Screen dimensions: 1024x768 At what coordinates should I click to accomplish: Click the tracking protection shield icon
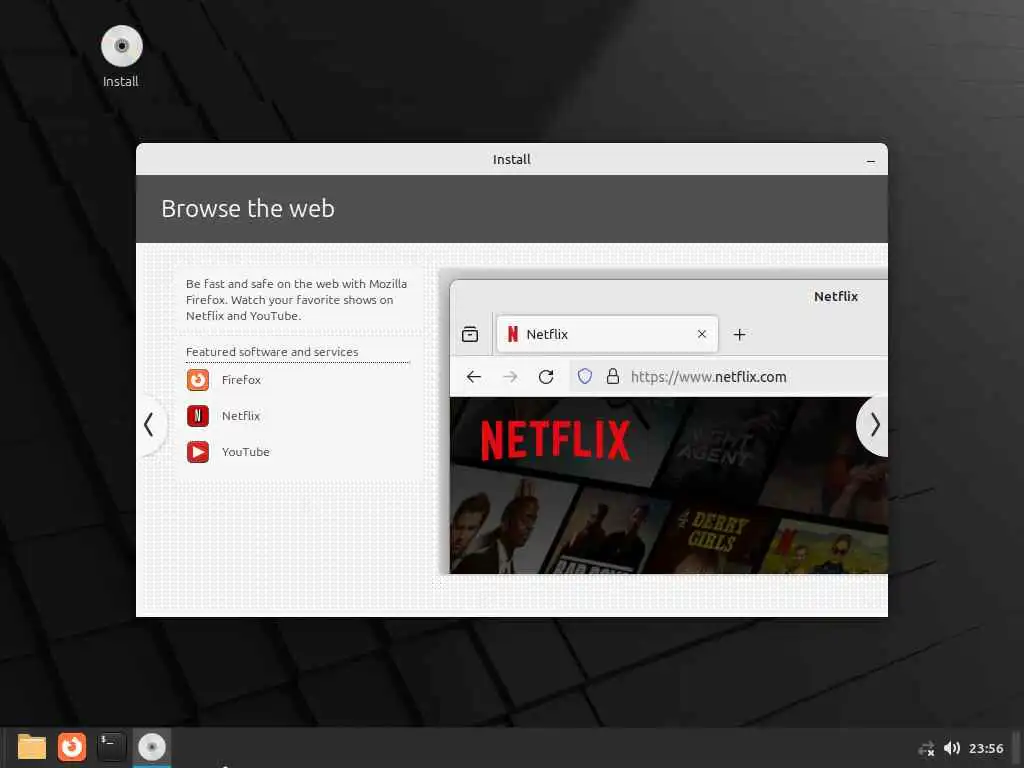tap(585, 376)
